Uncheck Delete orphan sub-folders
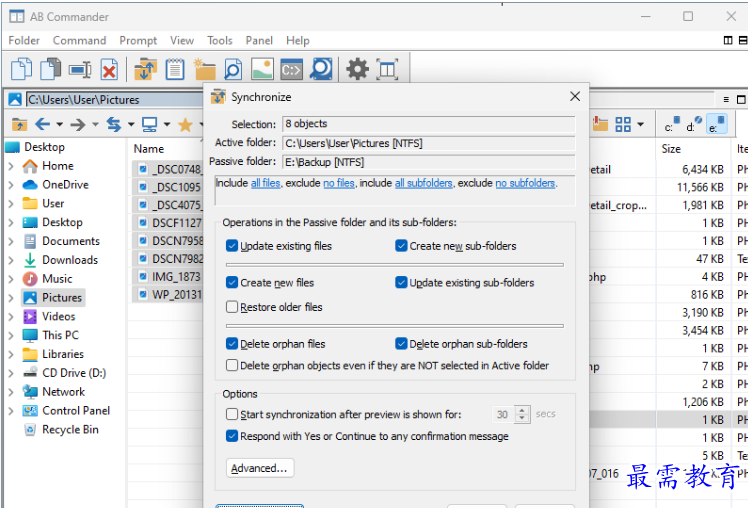Image resolution: width=748 pixels, height=508 pixels. point(401,343)
